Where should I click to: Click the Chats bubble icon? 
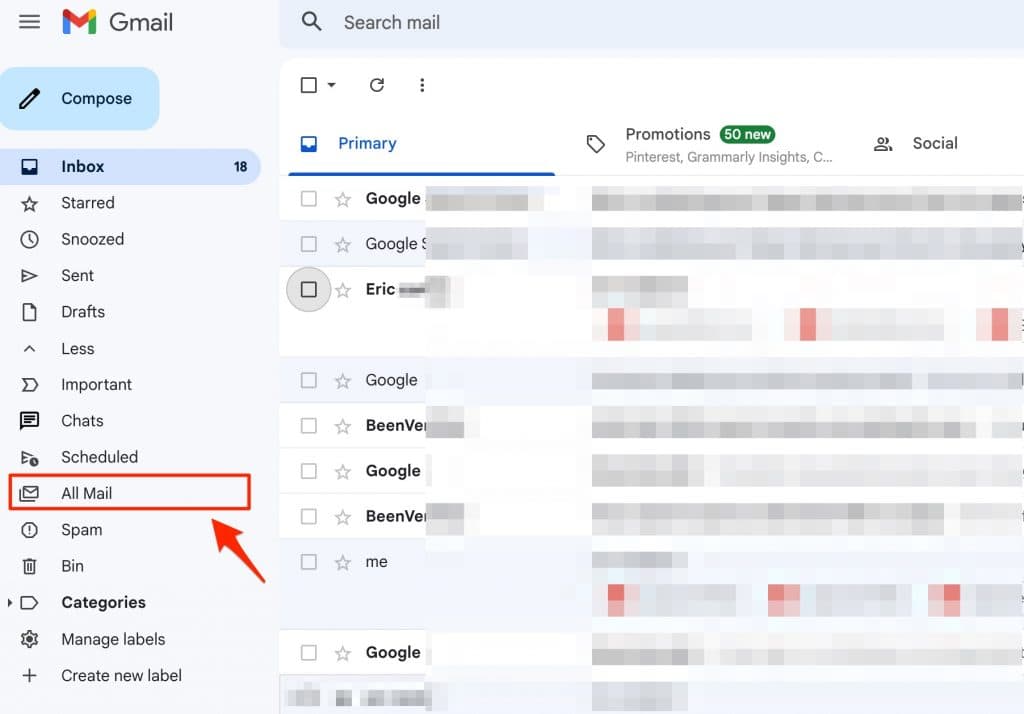(x=29, y=421)
